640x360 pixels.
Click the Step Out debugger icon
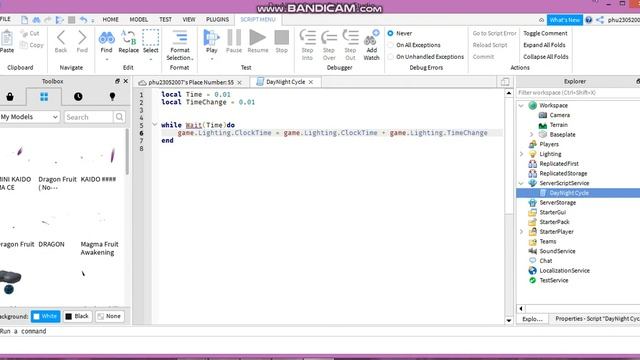coord(350,37)
